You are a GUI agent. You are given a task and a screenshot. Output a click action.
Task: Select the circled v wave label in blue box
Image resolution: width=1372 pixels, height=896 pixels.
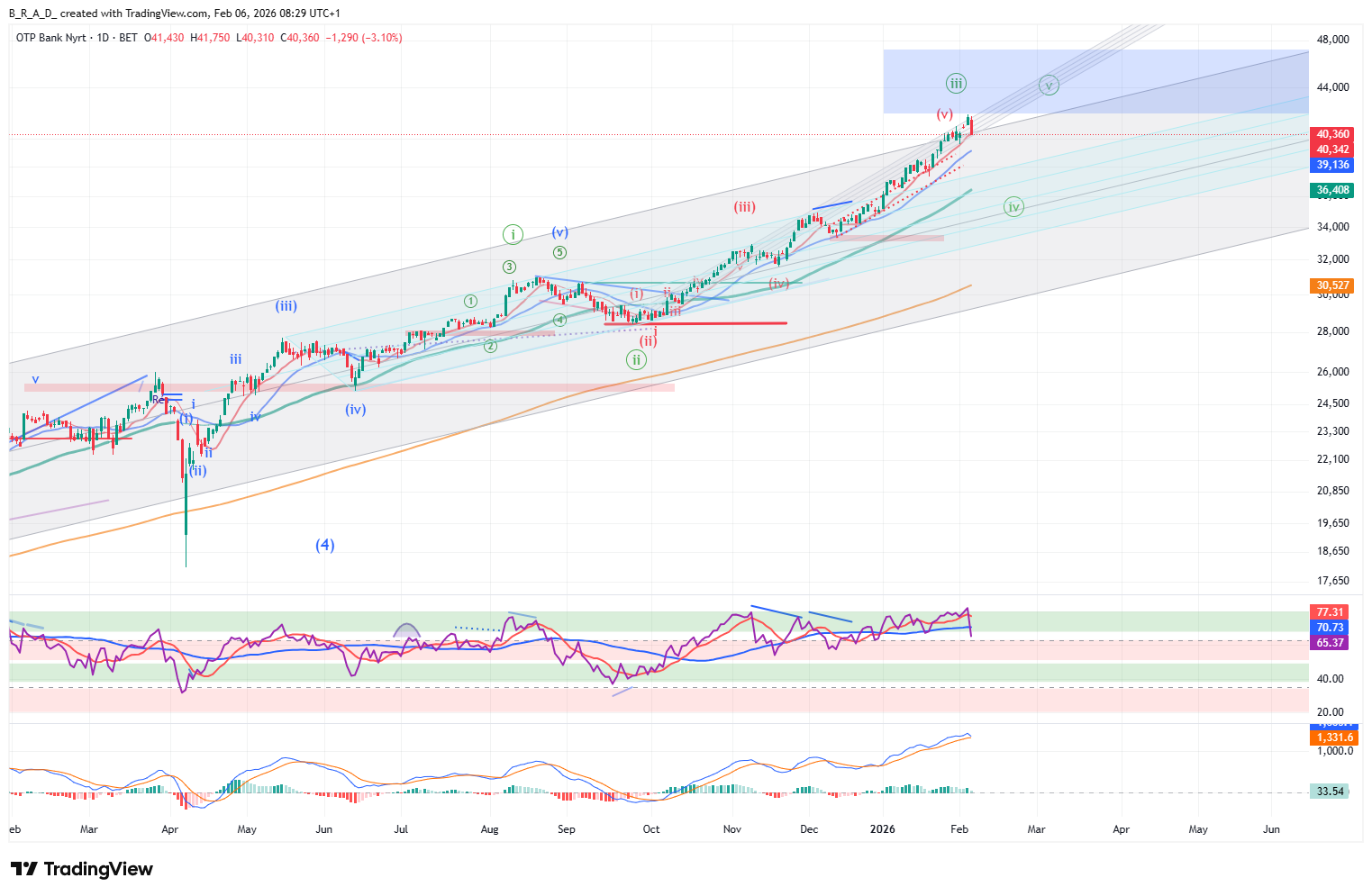1048,86
